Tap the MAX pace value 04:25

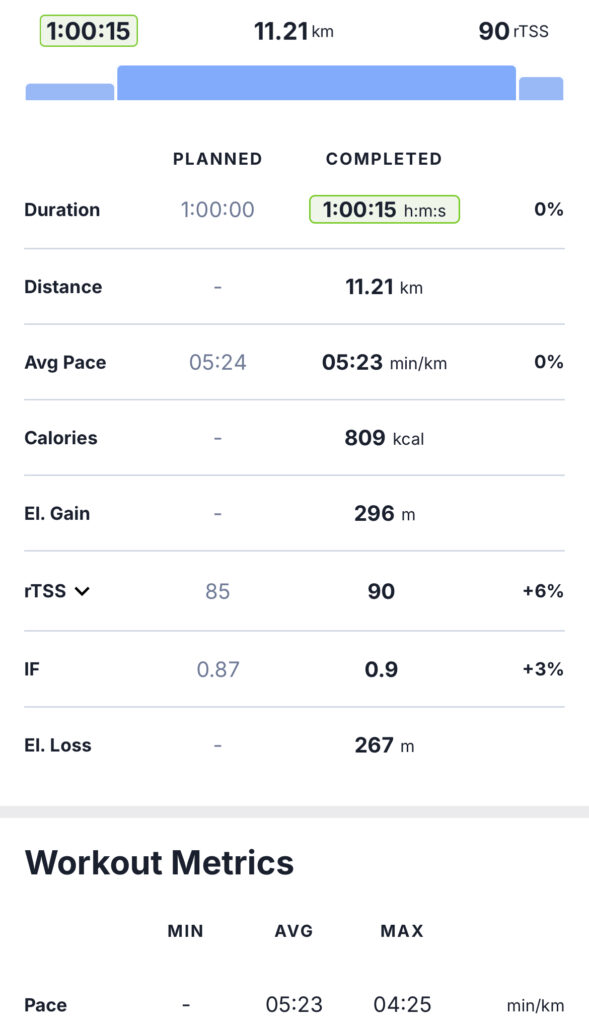pos(402,1004)
